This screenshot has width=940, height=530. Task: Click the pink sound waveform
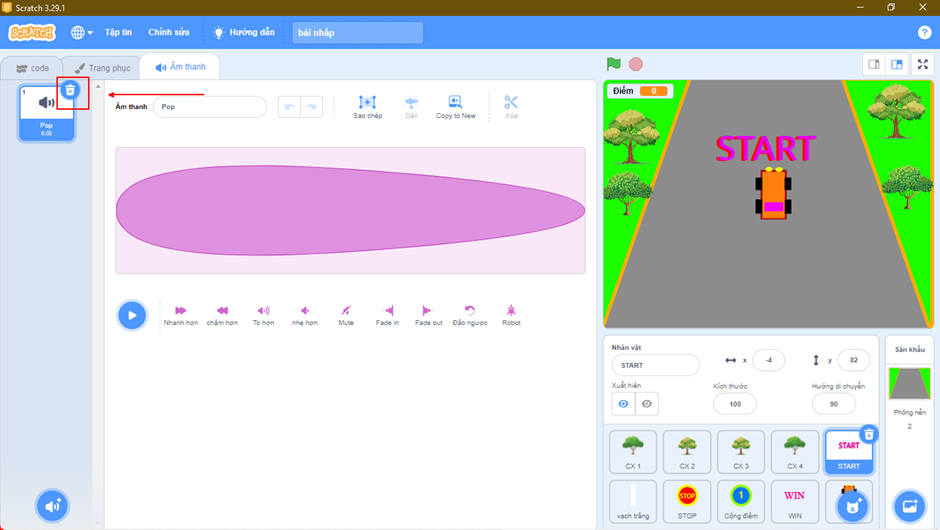click(x=351, y=210)
